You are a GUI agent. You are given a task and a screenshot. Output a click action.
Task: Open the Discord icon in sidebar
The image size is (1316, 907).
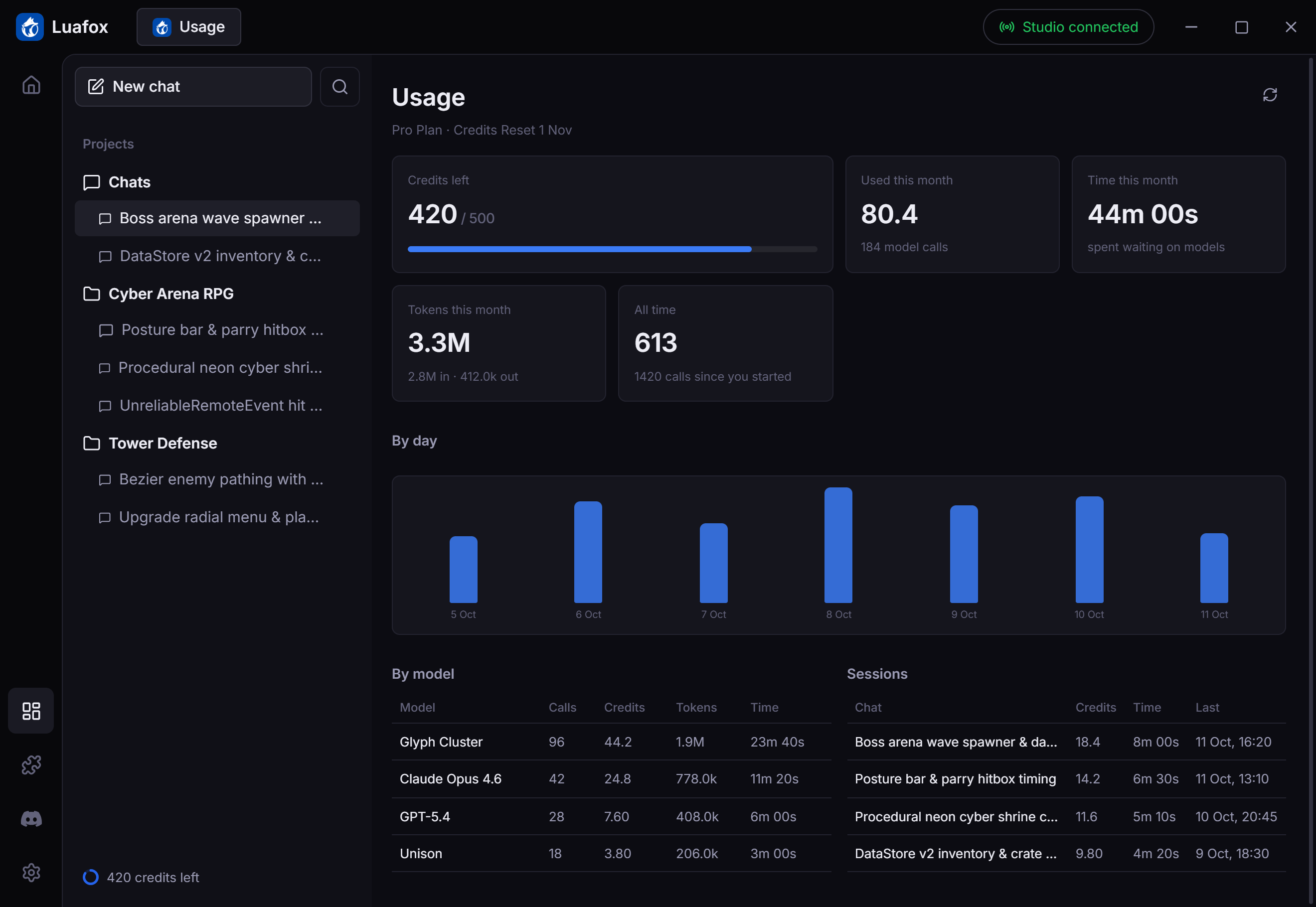point(31,818)
